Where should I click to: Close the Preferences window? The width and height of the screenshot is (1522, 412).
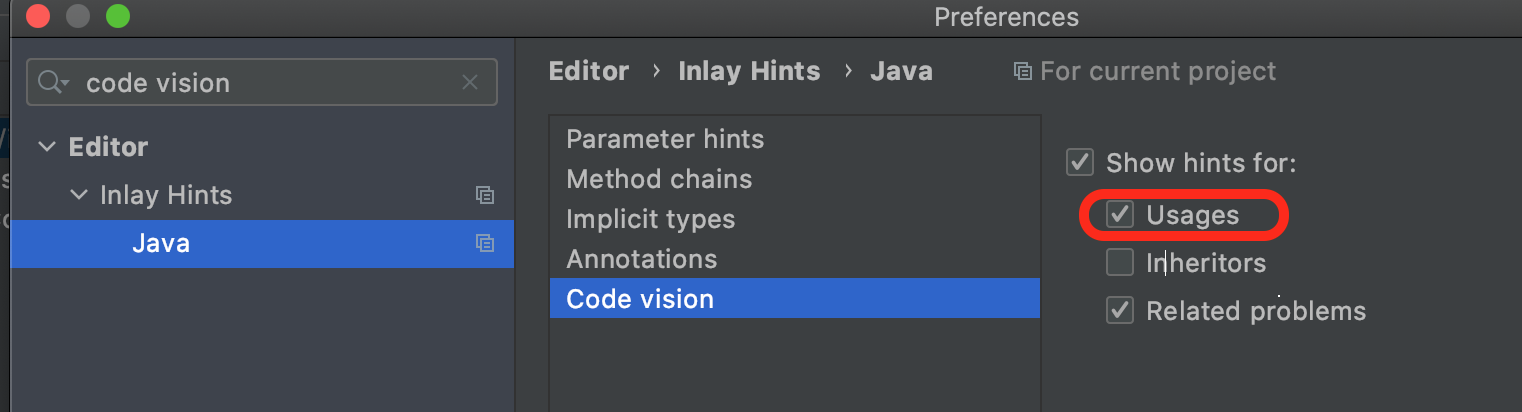[38, 17]
